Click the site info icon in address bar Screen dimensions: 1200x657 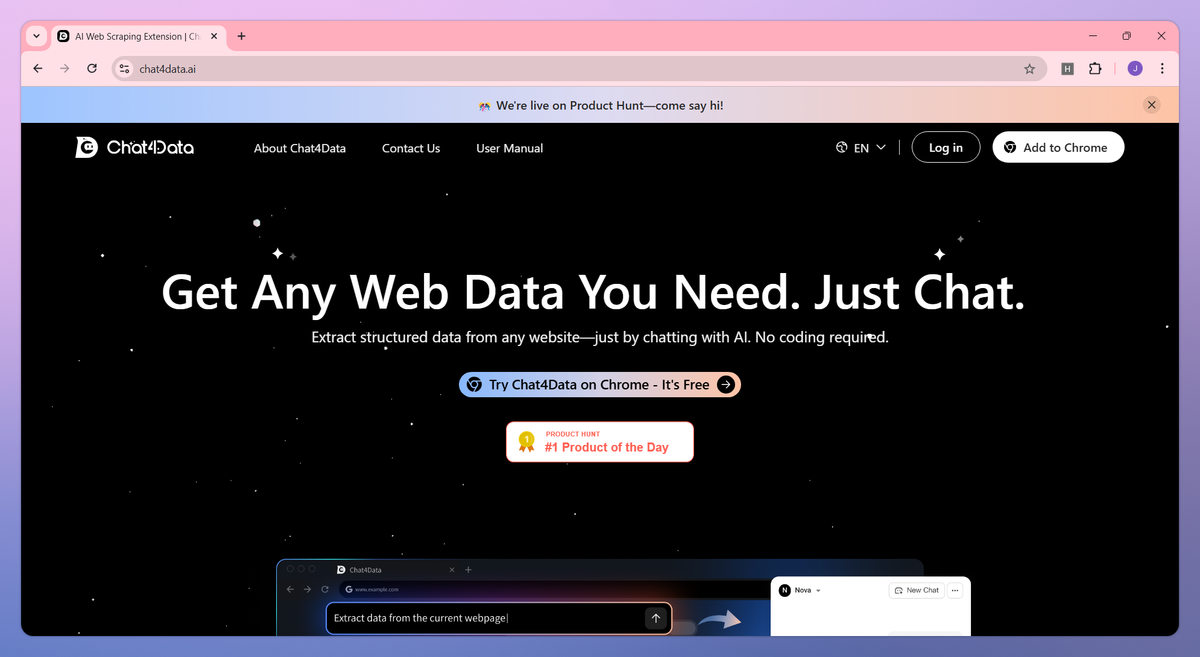pos(124,69)
